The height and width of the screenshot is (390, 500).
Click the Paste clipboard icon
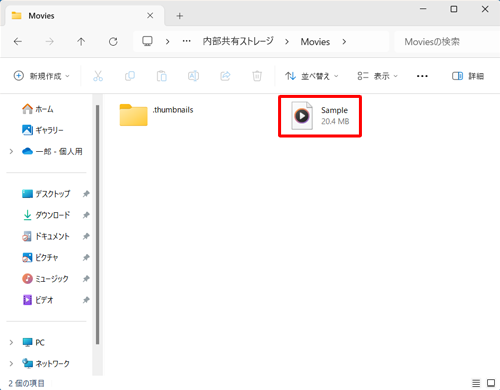162,76
